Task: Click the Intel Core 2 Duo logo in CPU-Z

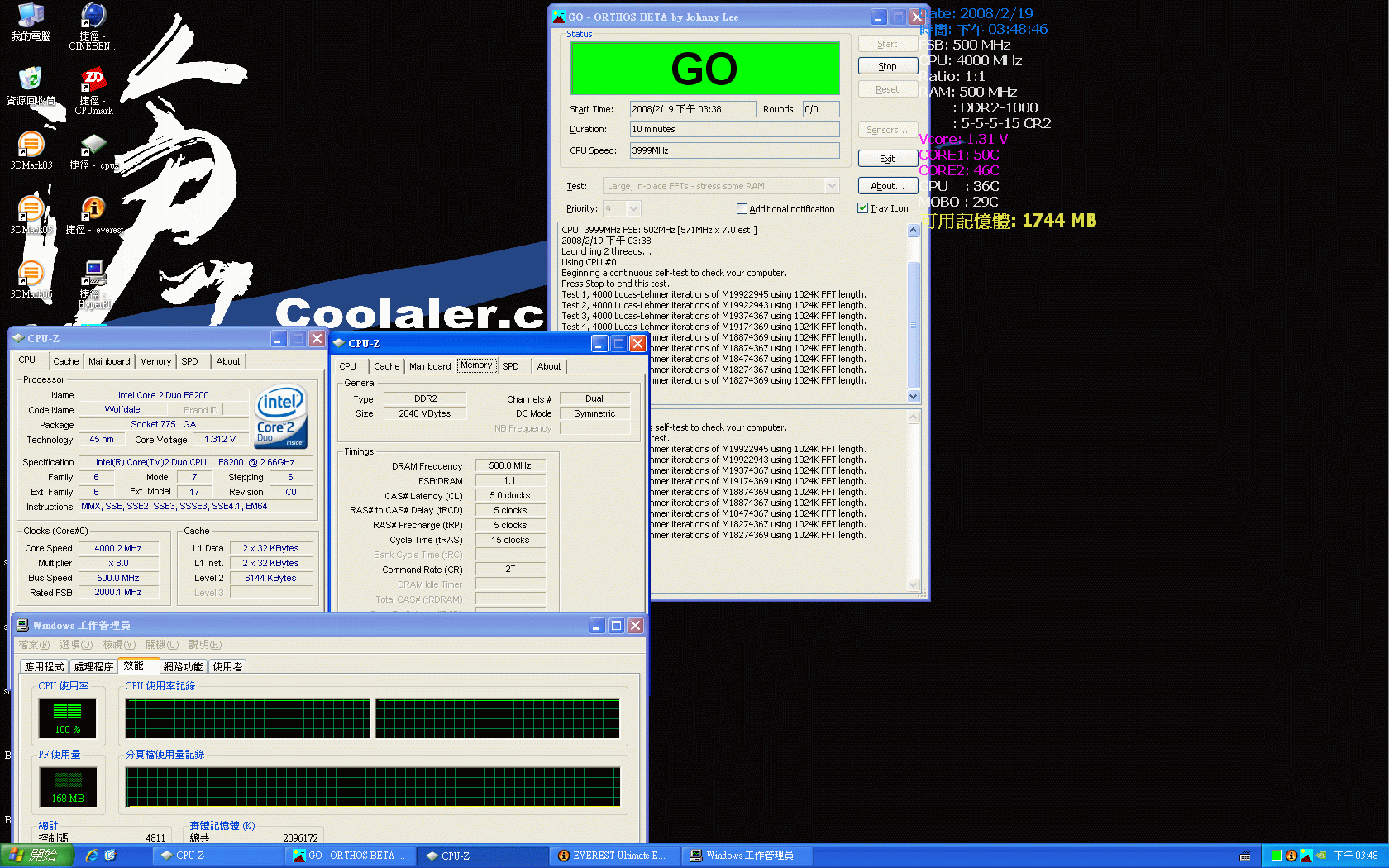Action: click(281, 417)
